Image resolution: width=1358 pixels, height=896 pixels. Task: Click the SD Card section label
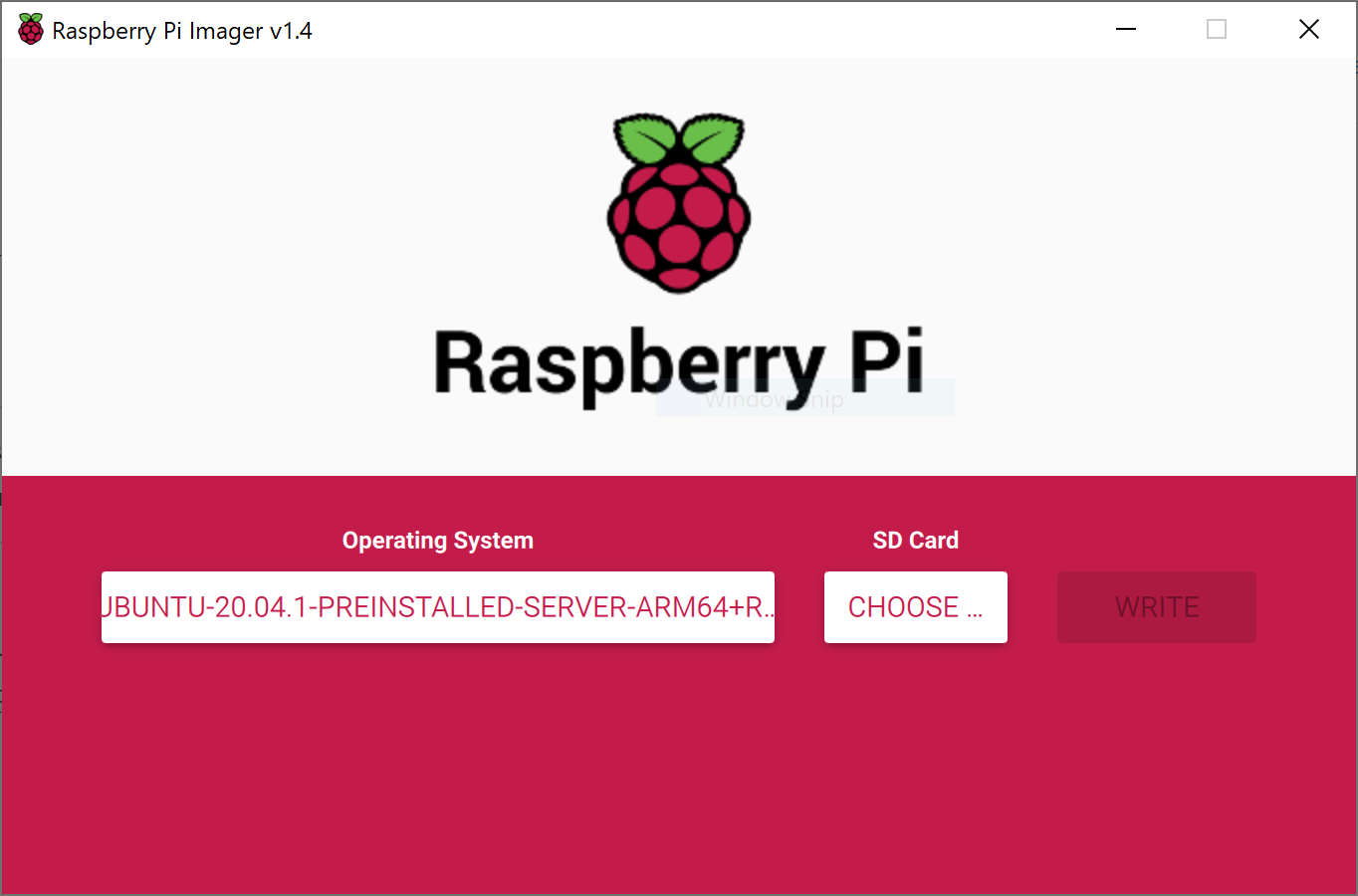coord(915,540)
